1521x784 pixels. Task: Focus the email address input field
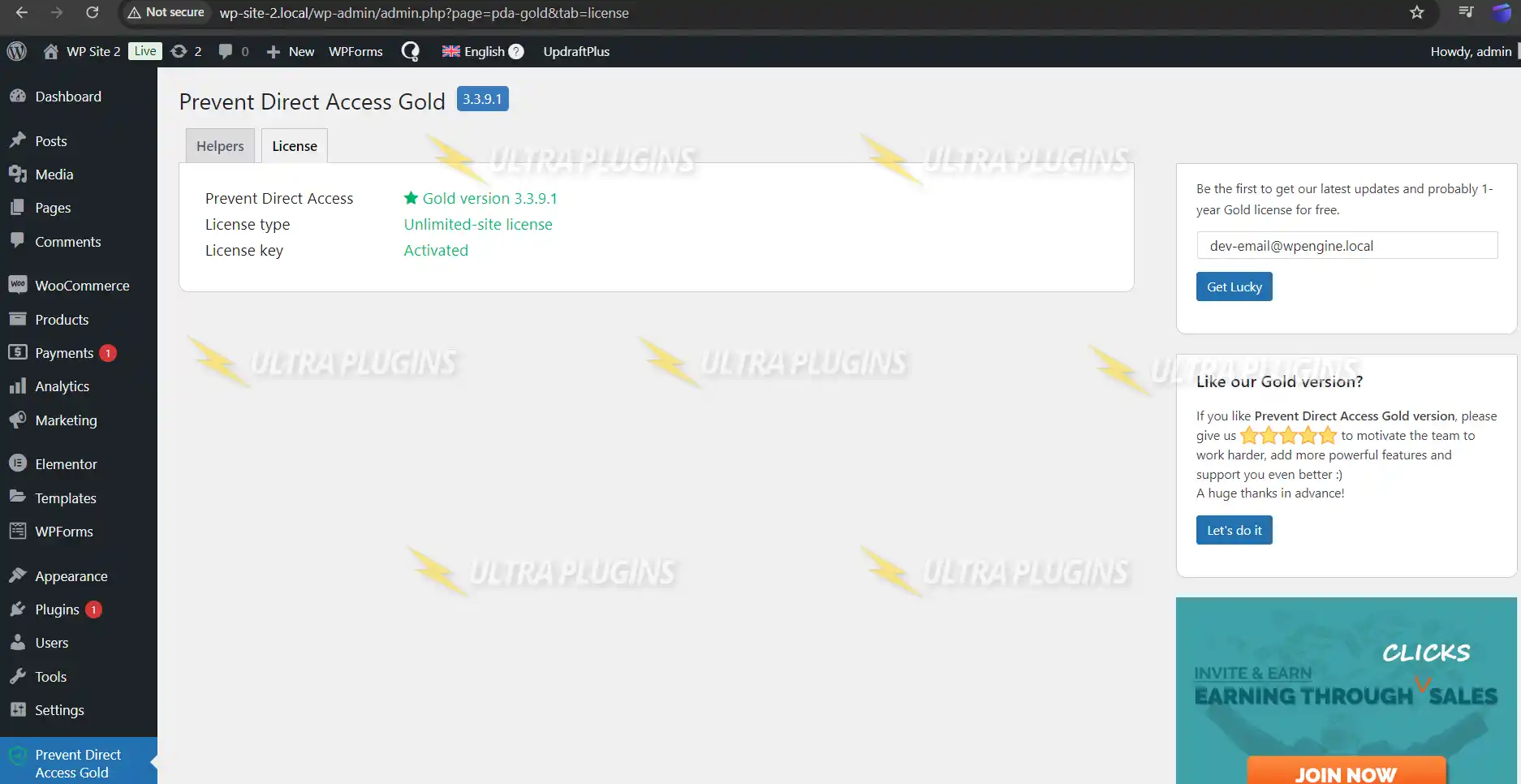pyautogui.click(x=1346, y=245)
